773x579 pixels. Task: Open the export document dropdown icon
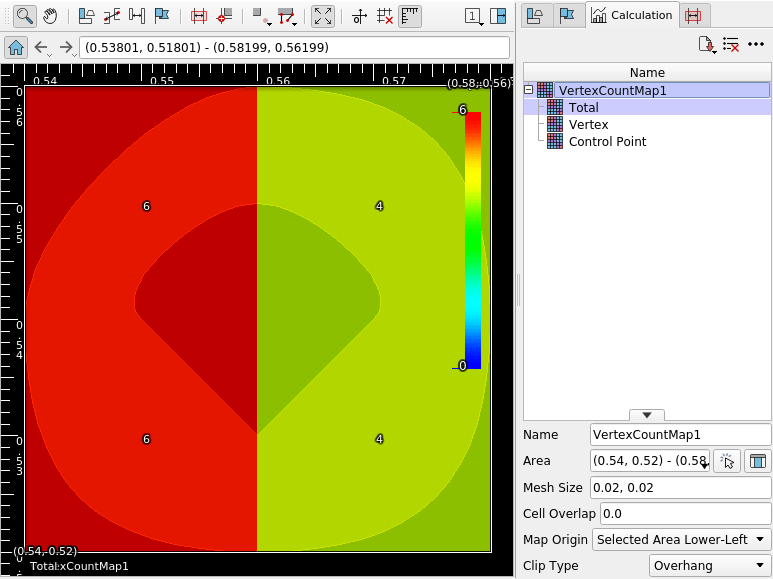tap(707, 45)
